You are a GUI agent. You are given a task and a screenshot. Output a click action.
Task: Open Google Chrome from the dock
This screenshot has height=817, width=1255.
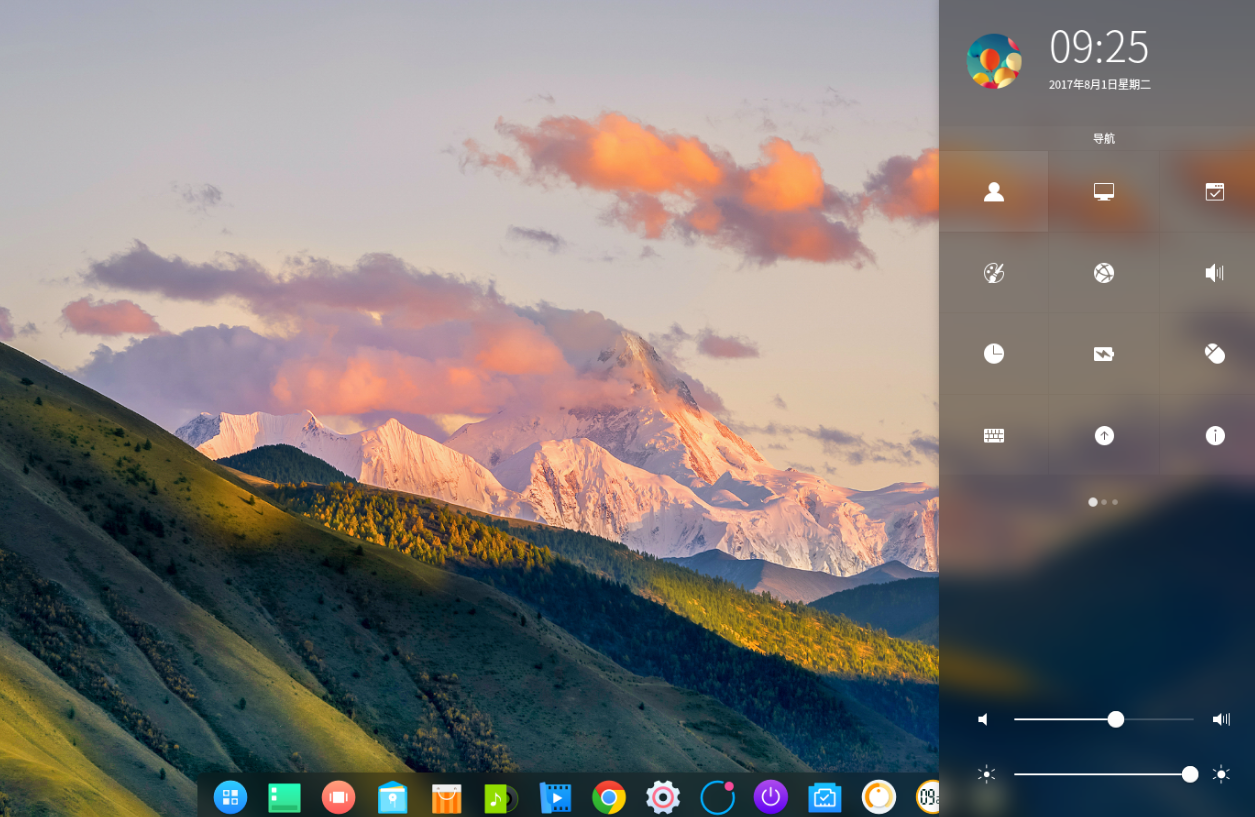click(x=608, y=797)
